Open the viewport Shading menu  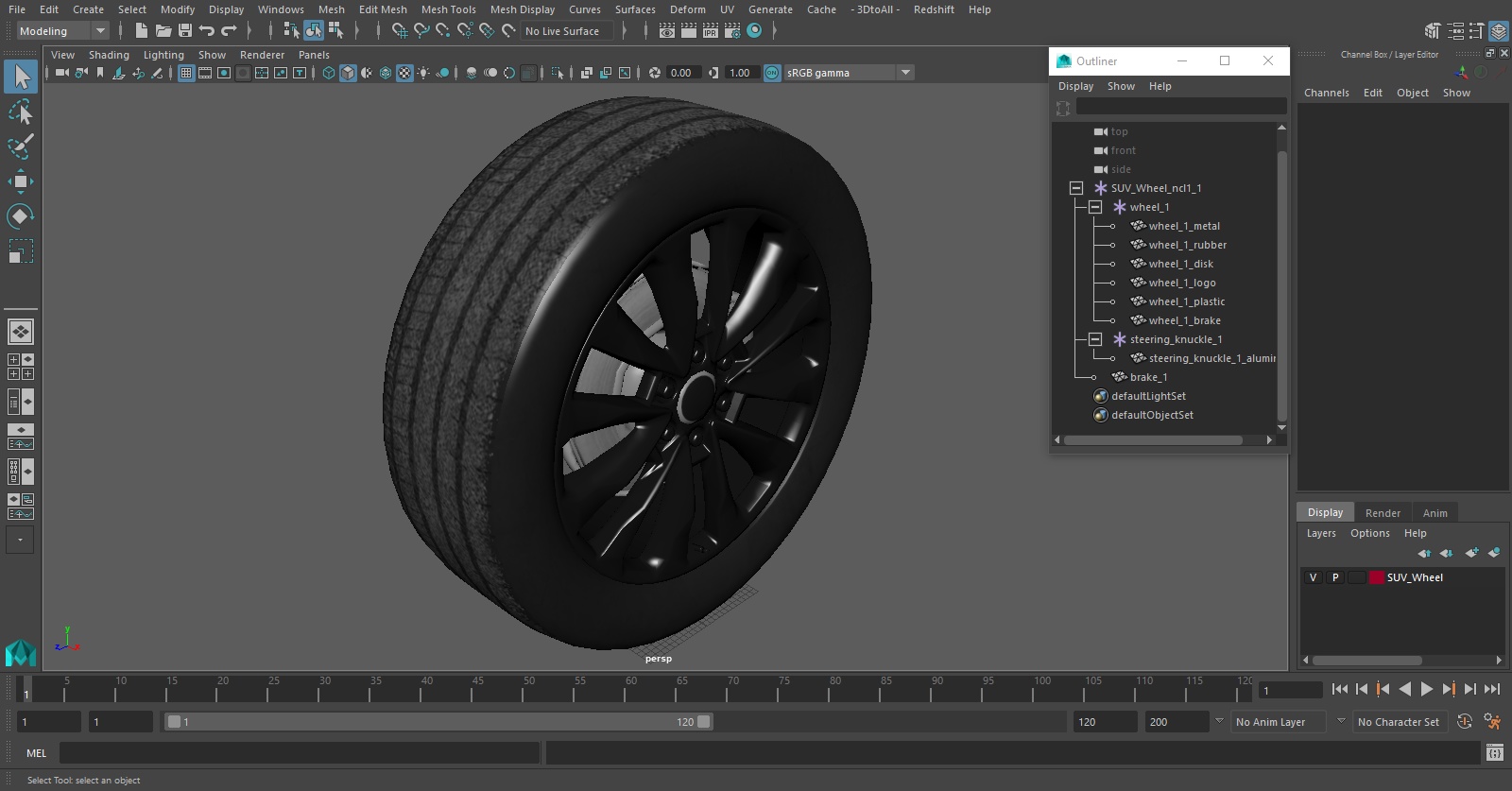click(109, 55)
